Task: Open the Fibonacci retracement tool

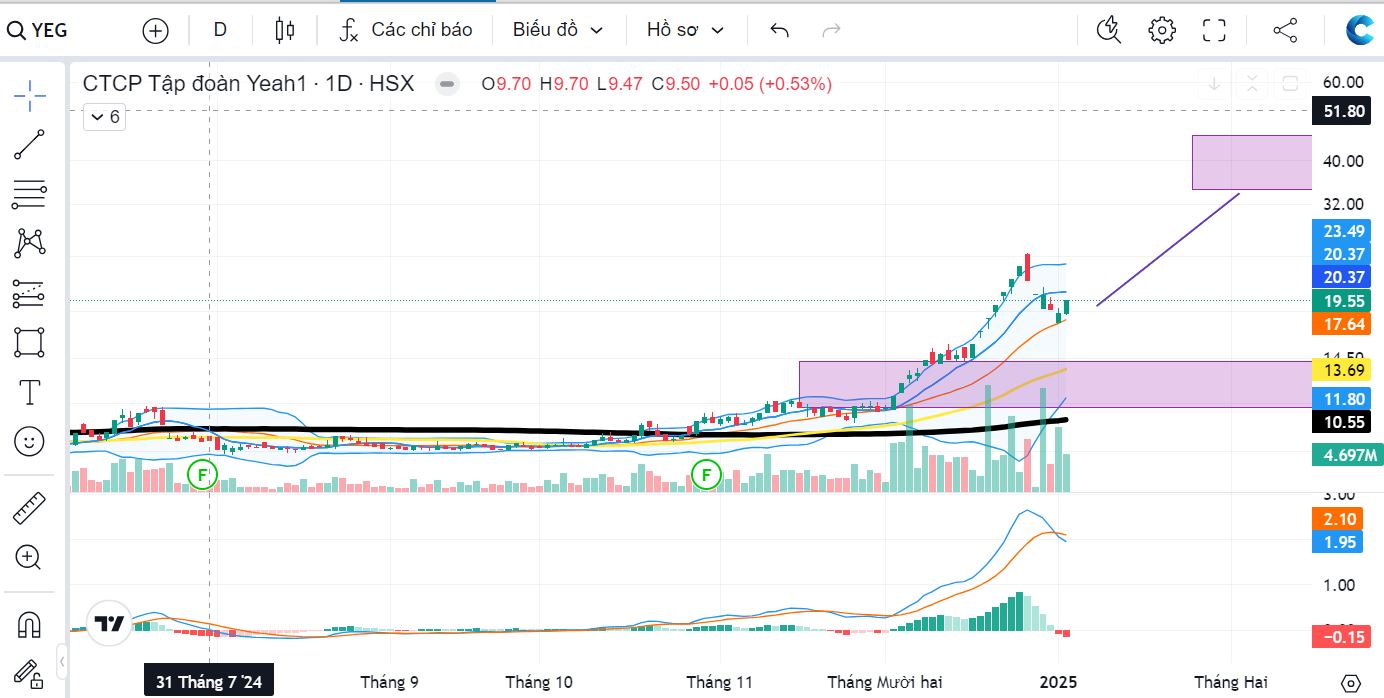Action: coord(29,194)
